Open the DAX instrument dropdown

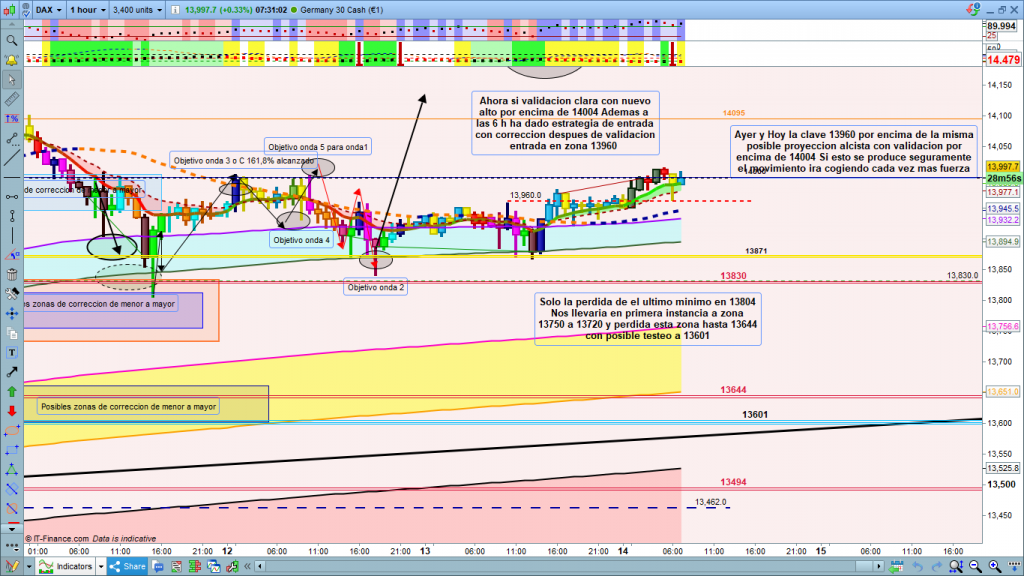pos(46,9)
